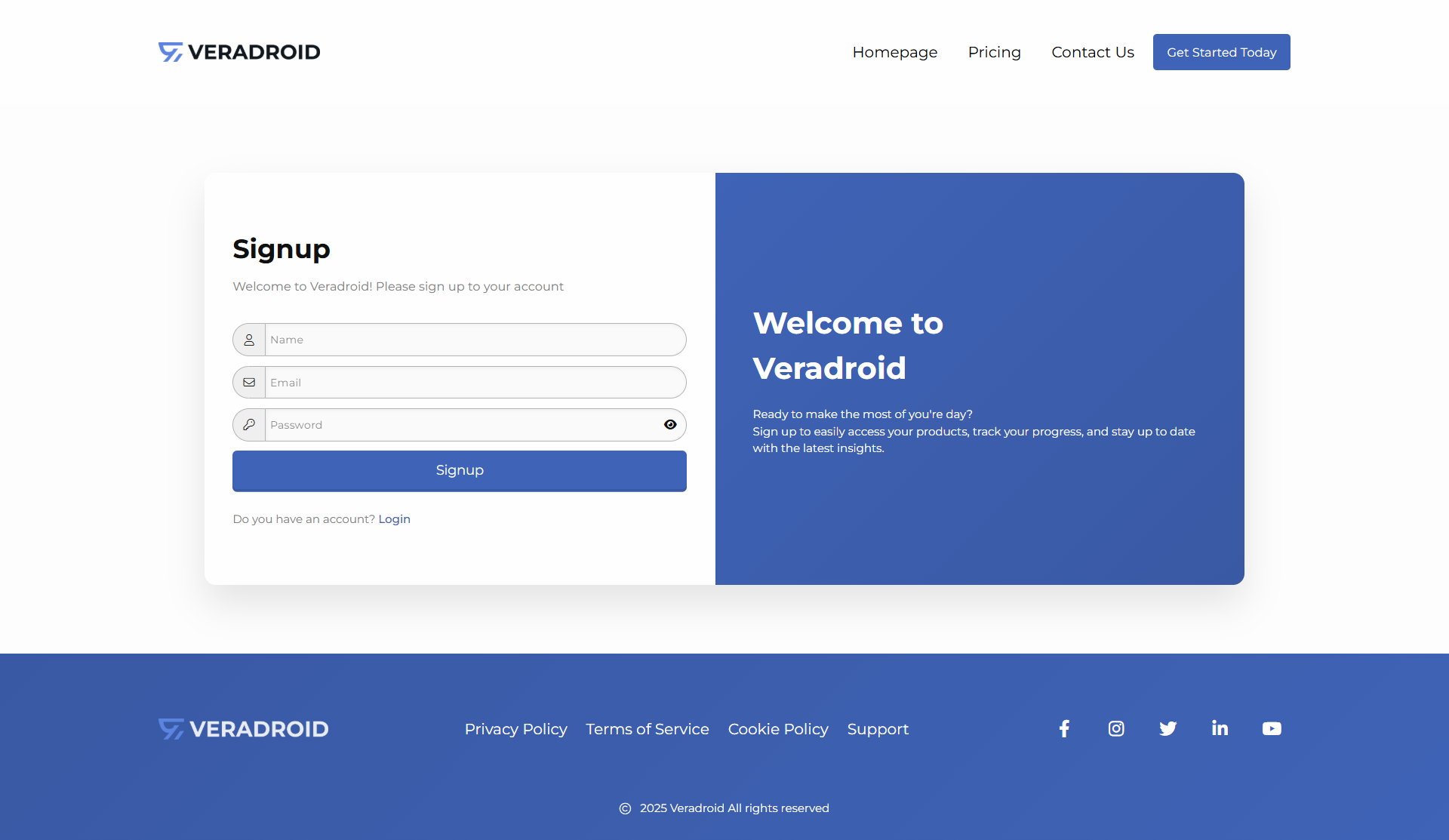Click the LinkedIn icon
The width and height of the screenshot is (1449, 840).
pos(1220,728)
